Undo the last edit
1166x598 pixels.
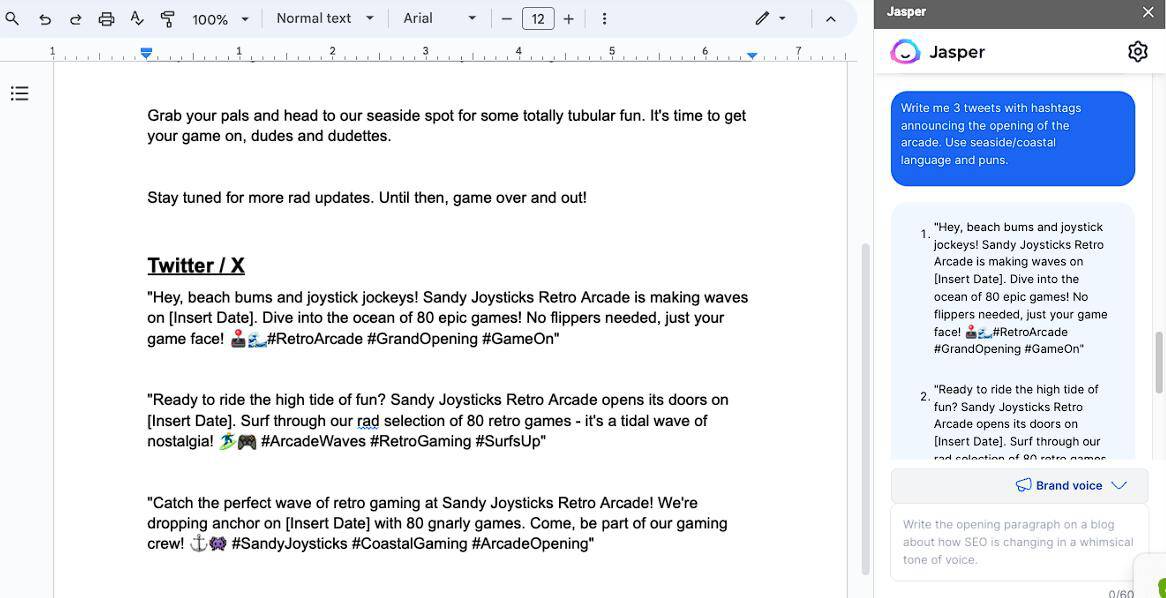[45, 19]
